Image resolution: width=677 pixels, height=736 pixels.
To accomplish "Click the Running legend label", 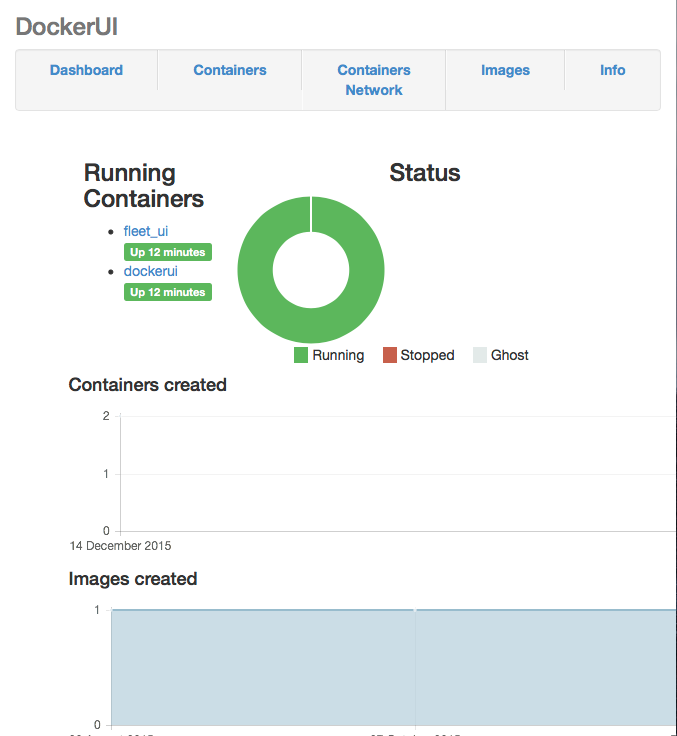I will pos(338,355).
